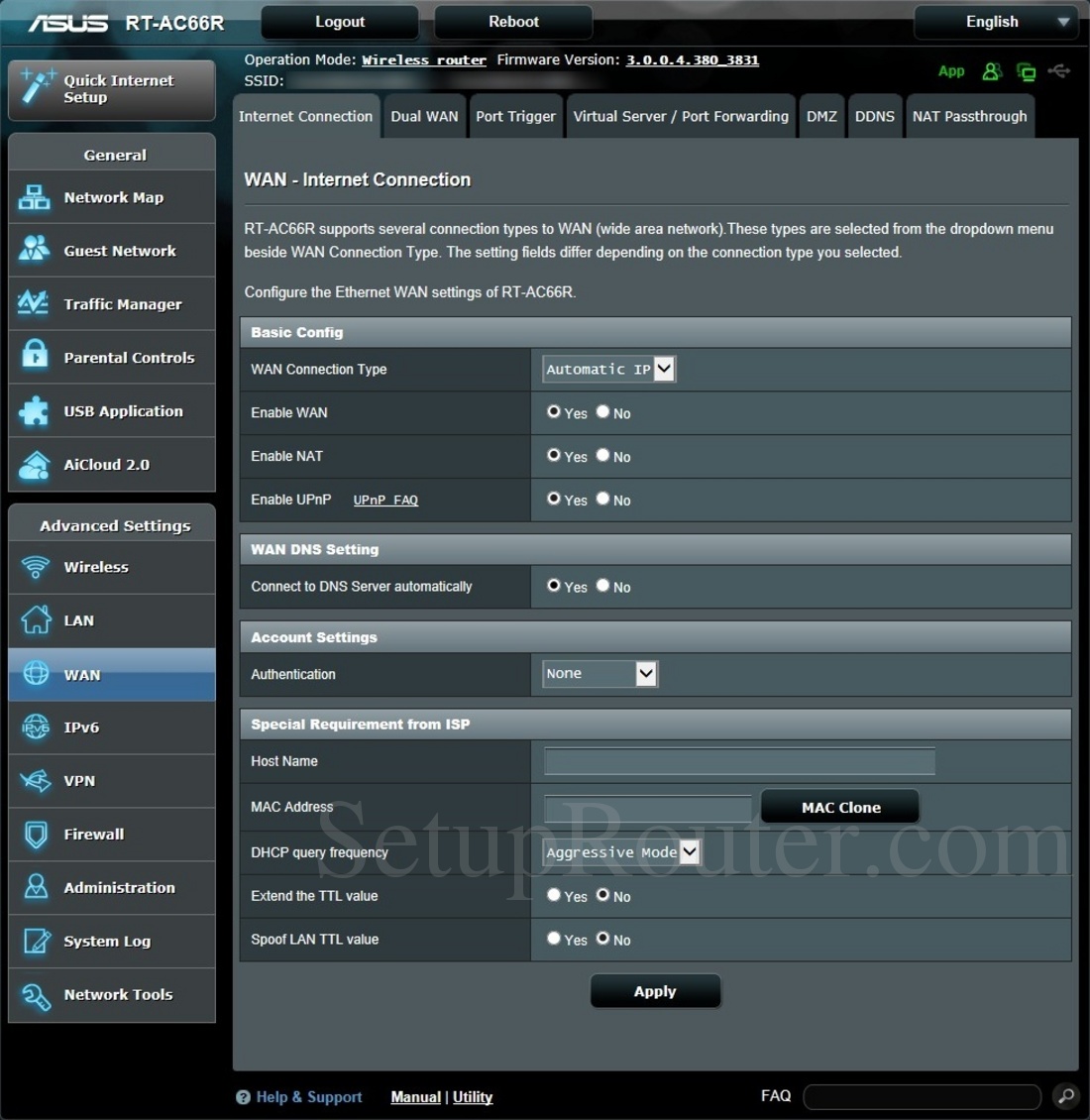Viewport: 1090px width, 1120px height.
Task: Click the Apply button
Action: [x=655, y=991]
